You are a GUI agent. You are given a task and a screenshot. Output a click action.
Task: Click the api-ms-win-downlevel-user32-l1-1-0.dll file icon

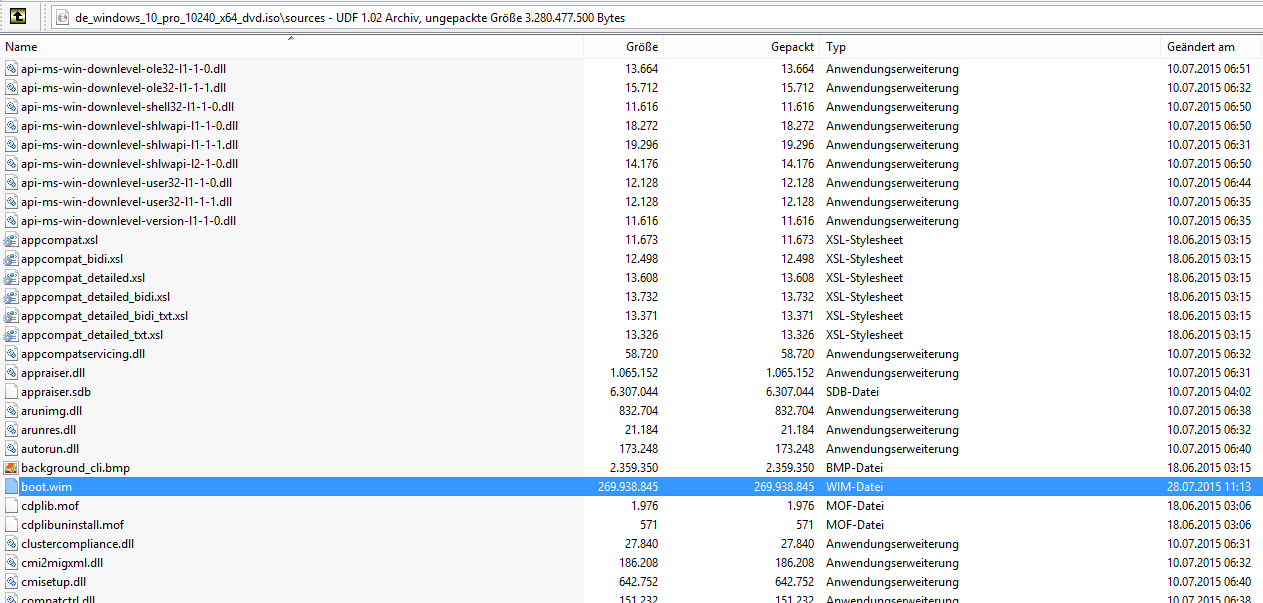[x=11, y=183]
